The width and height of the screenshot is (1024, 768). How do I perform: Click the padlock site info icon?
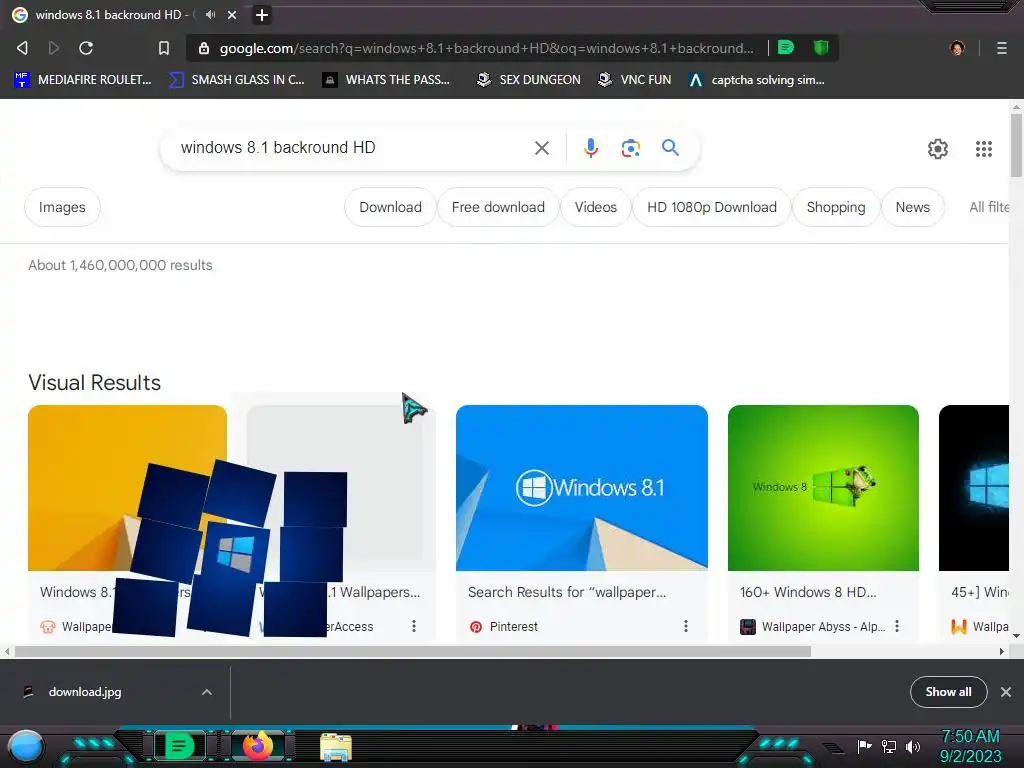pyautogui.click(x=204, y=48)
